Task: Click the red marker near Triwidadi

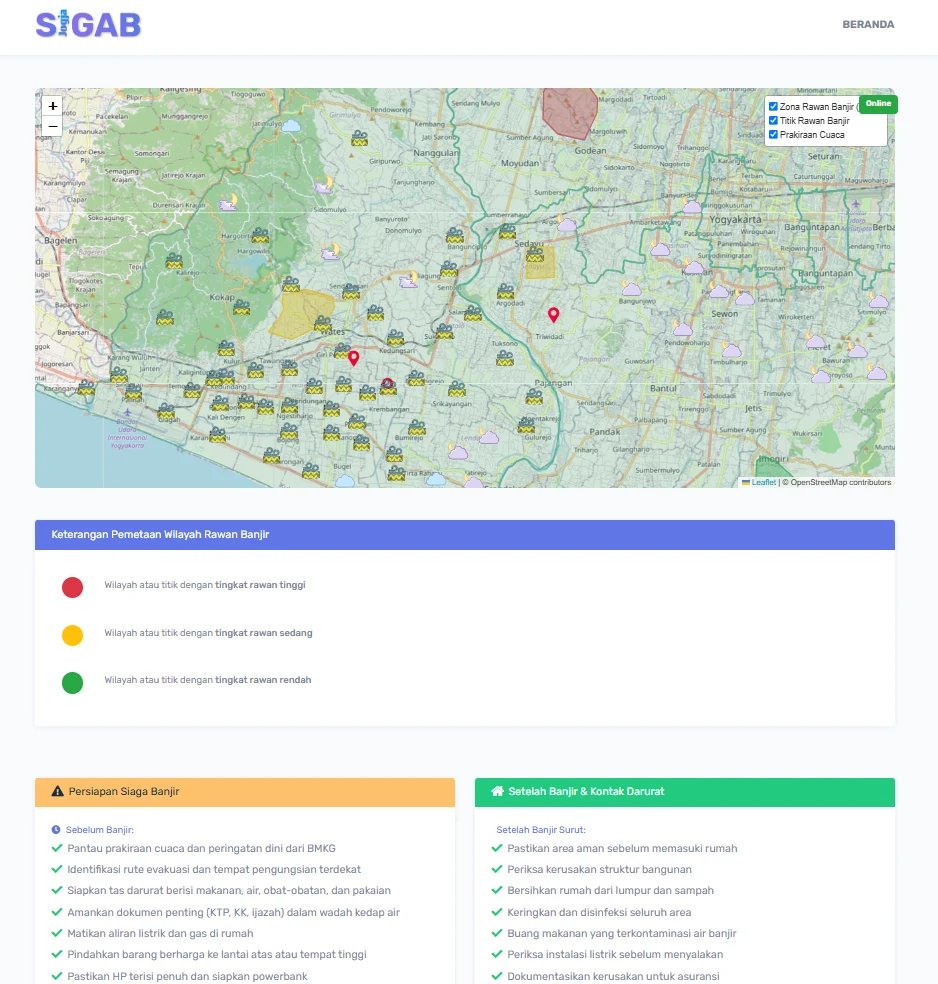Action: (x=553, y=314)
